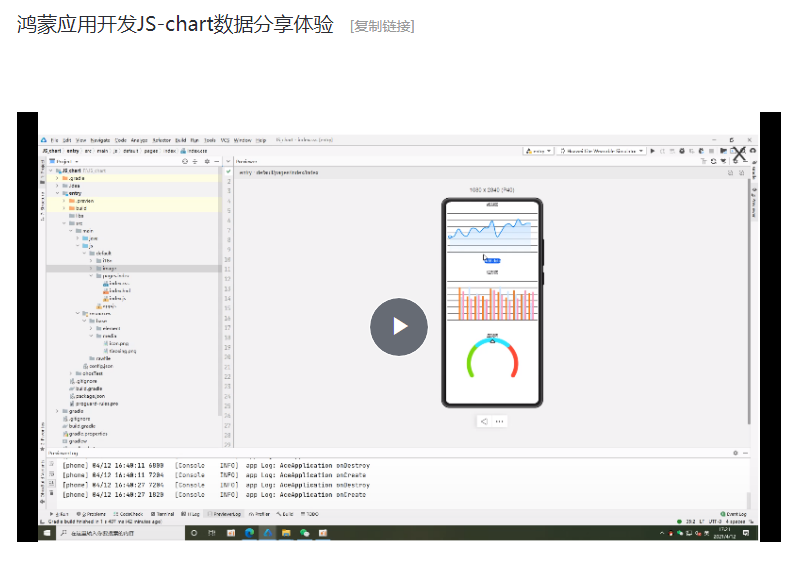Collapse the main folder
The height and width of the screenshot is (564, 802).
(x=71, y=231)
